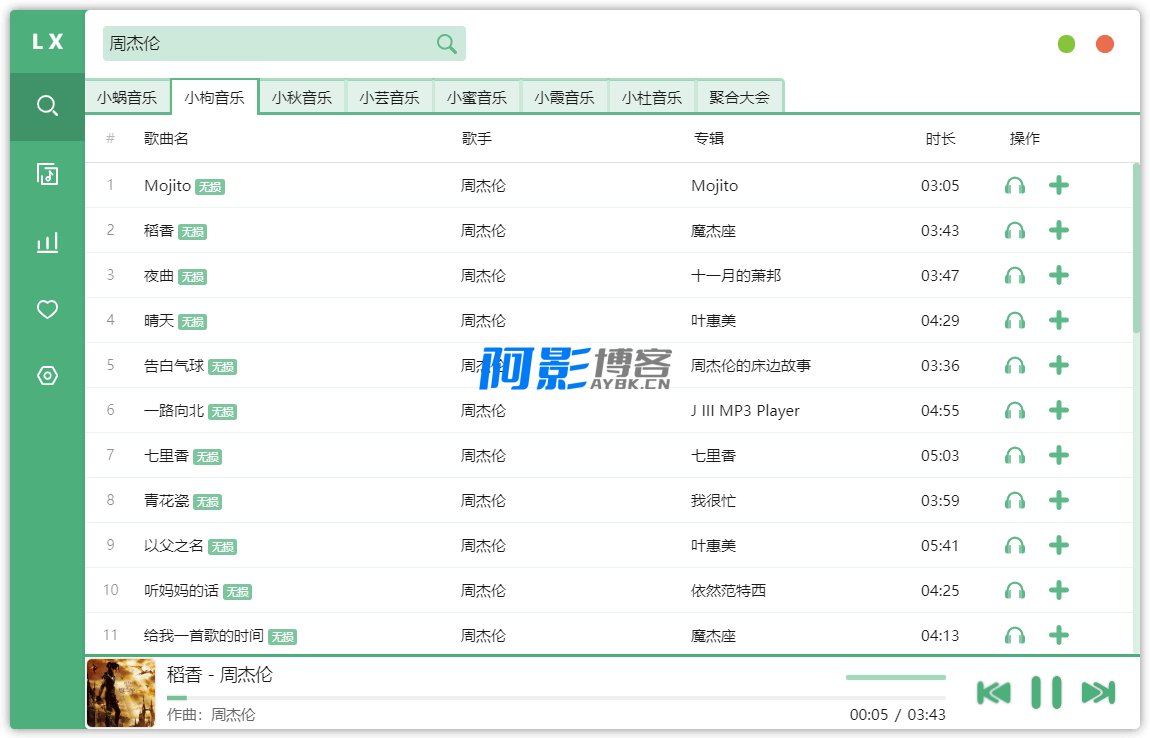
Task: Open favorites heart icon in sidebar
Action: (x=47, y=310)
